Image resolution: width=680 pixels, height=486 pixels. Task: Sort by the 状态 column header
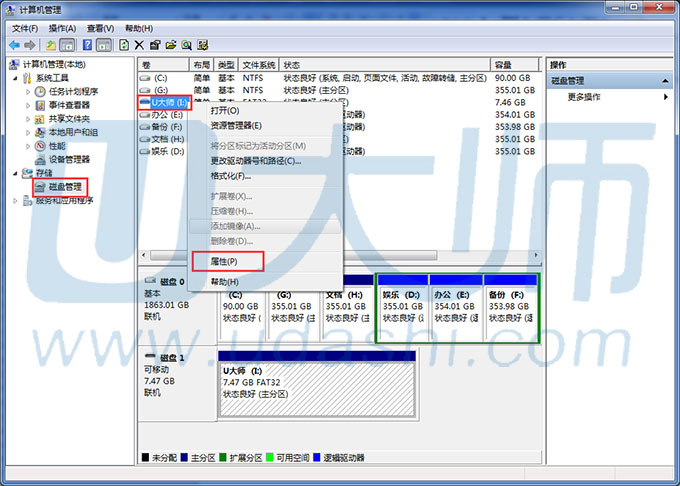[385, 65]
